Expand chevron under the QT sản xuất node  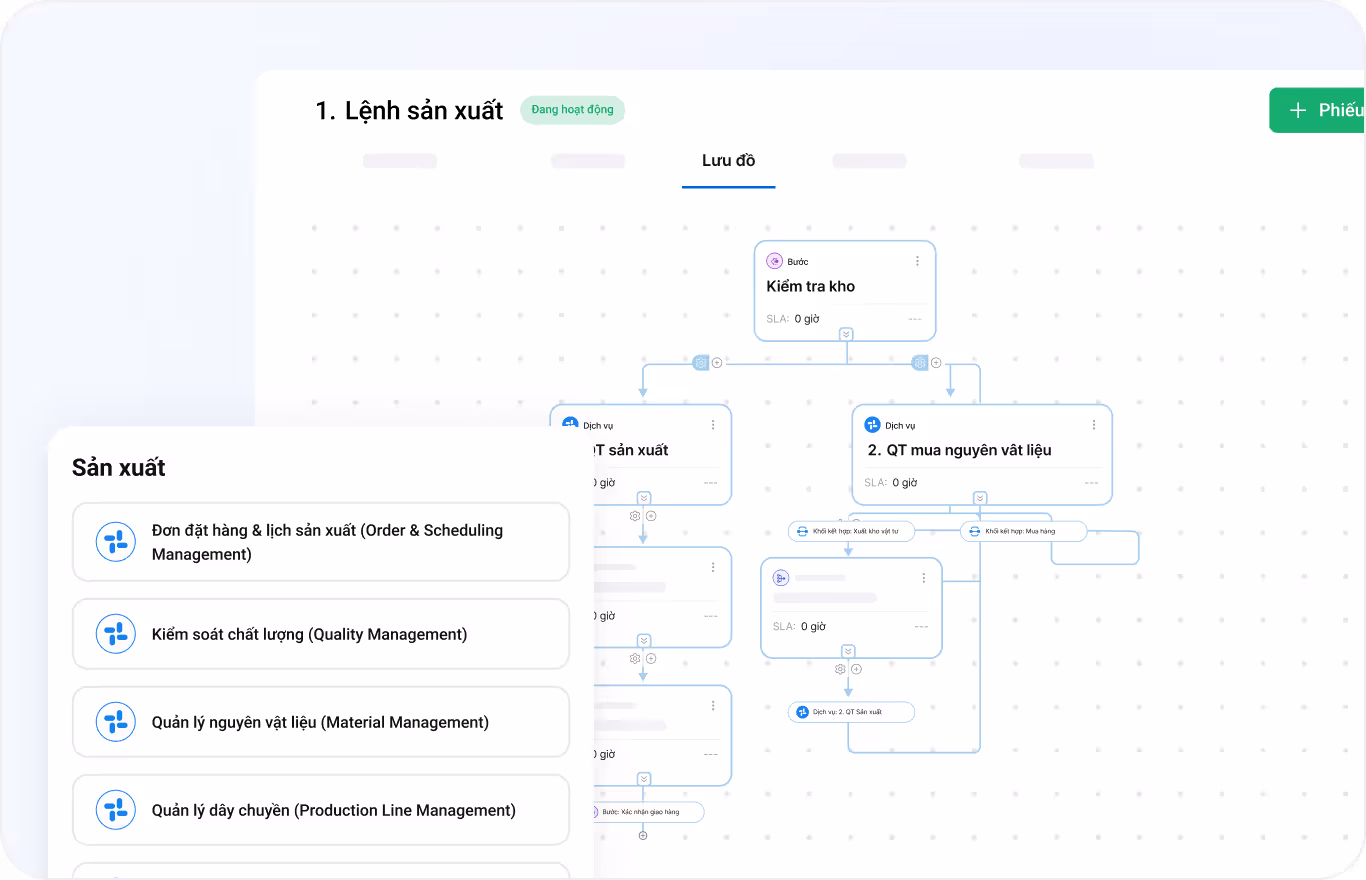click(x=643, y=498)
